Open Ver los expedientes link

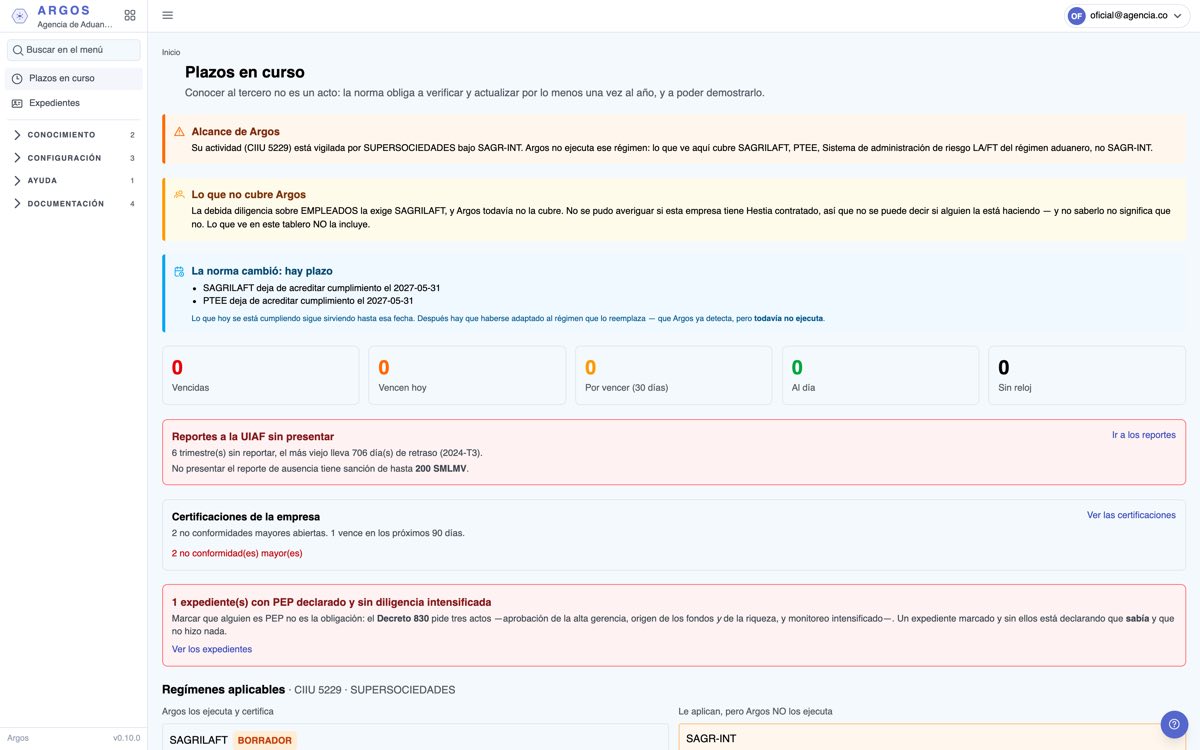pos(212,649)
